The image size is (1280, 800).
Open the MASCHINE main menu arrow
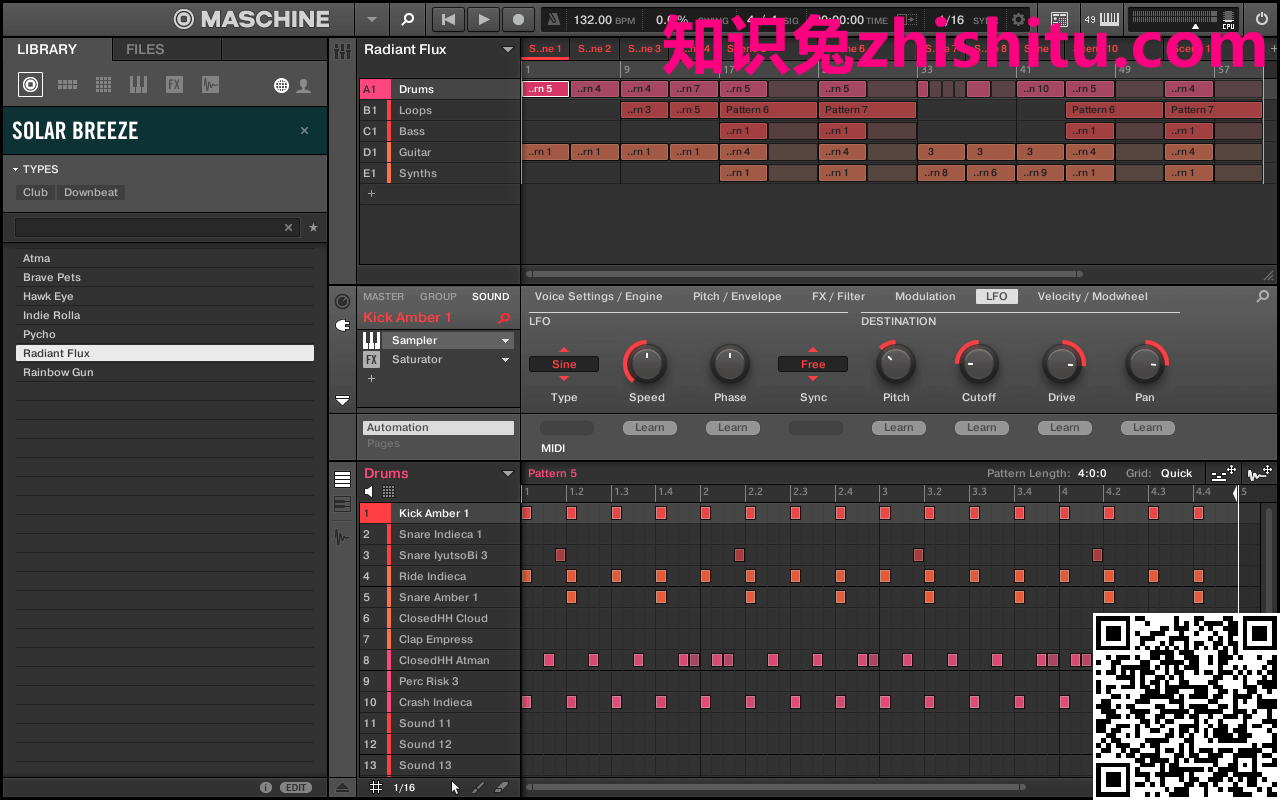pos(372,19)
